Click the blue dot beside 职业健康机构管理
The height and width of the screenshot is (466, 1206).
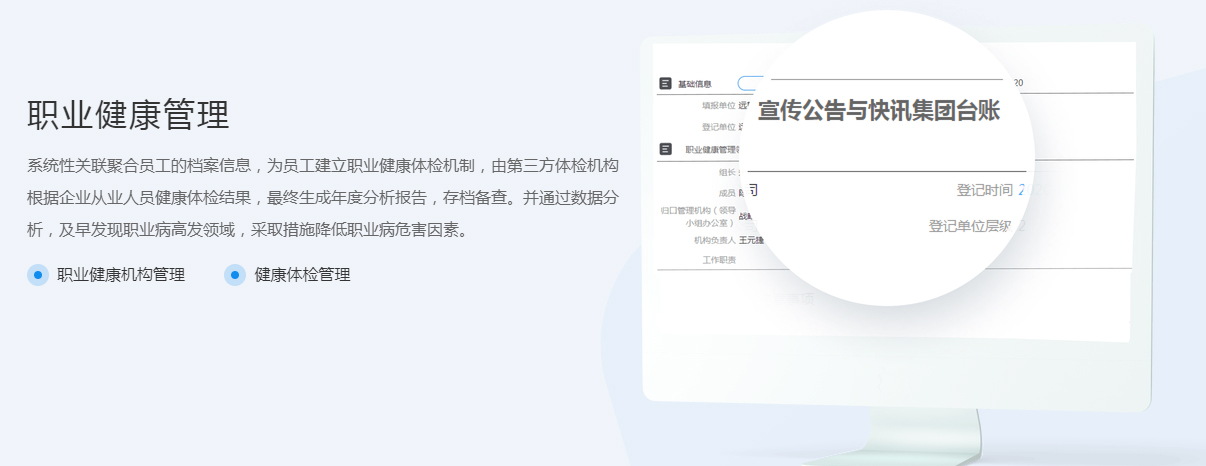click(38, 275)
